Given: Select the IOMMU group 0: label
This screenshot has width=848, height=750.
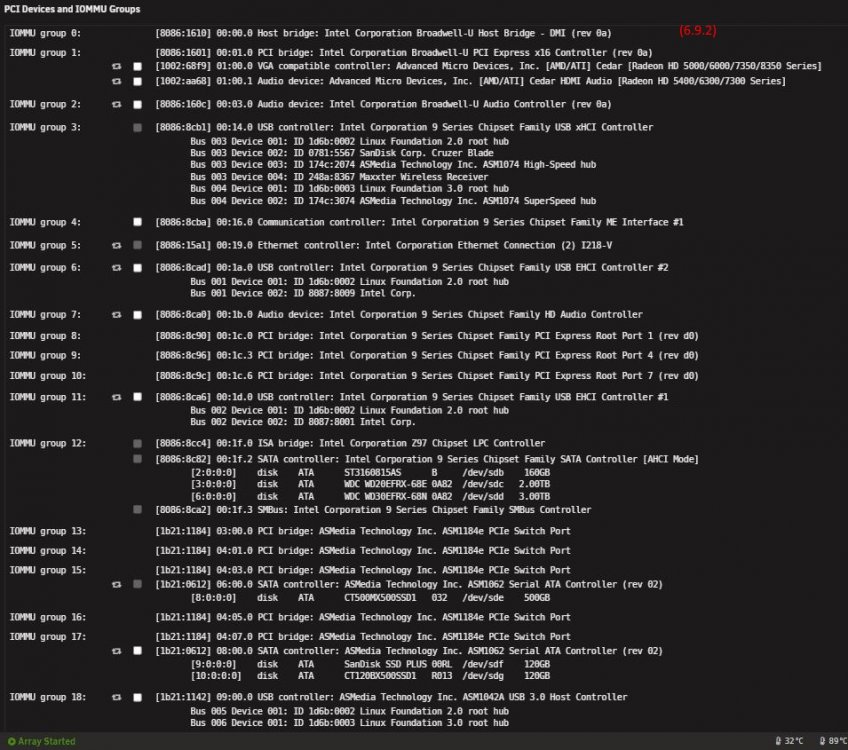Looking at the screenshot, I should coord(45,34).
